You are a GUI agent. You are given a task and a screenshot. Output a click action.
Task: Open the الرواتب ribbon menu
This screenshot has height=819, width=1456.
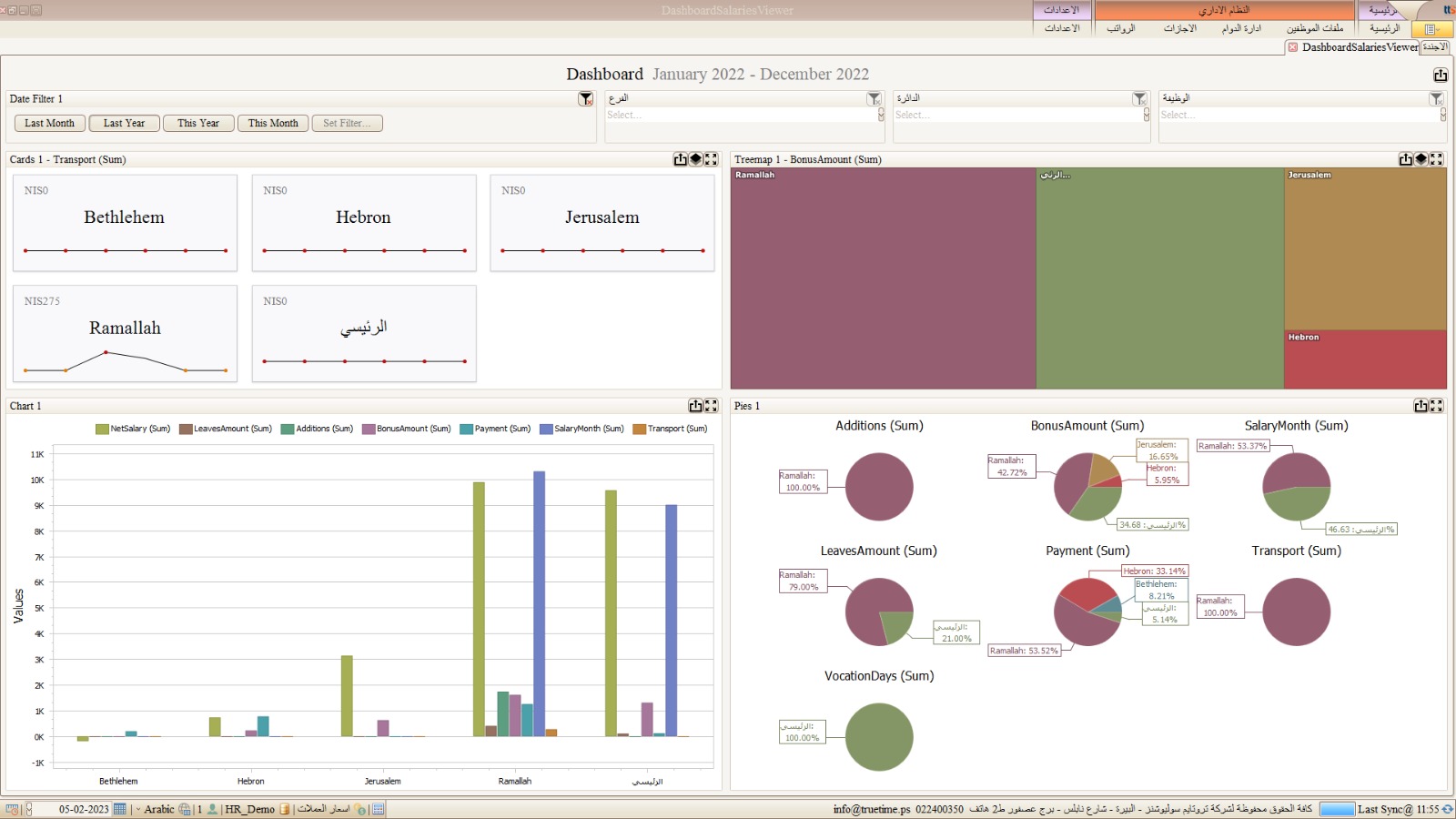point(1120,28)
